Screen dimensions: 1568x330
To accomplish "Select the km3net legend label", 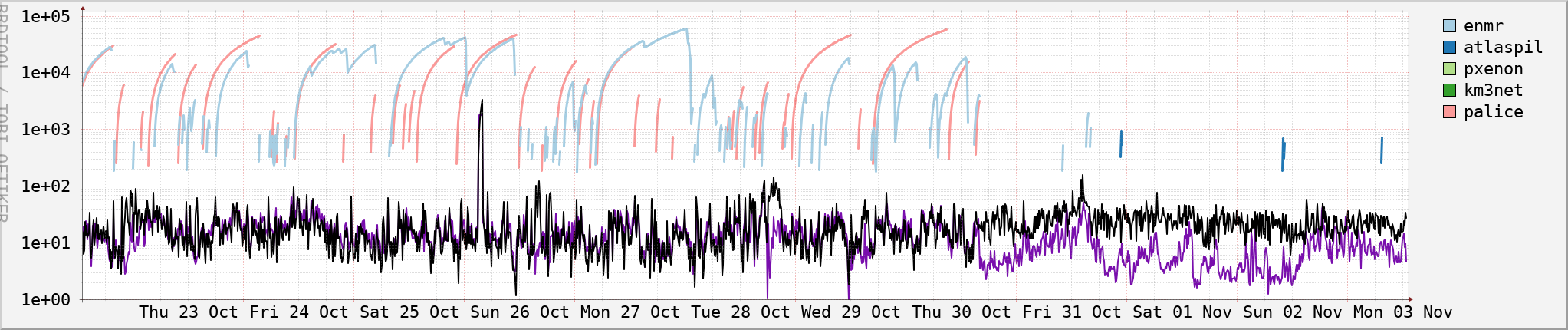I will 1493,91.
